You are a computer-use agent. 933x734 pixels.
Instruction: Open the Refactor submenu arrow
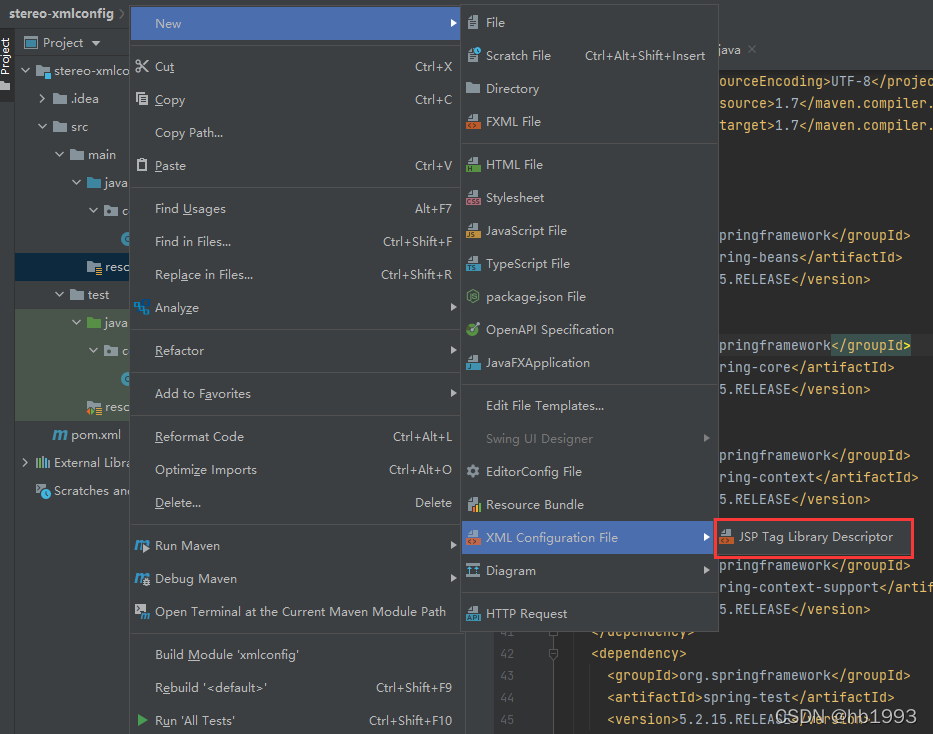(x=453, y=350)
